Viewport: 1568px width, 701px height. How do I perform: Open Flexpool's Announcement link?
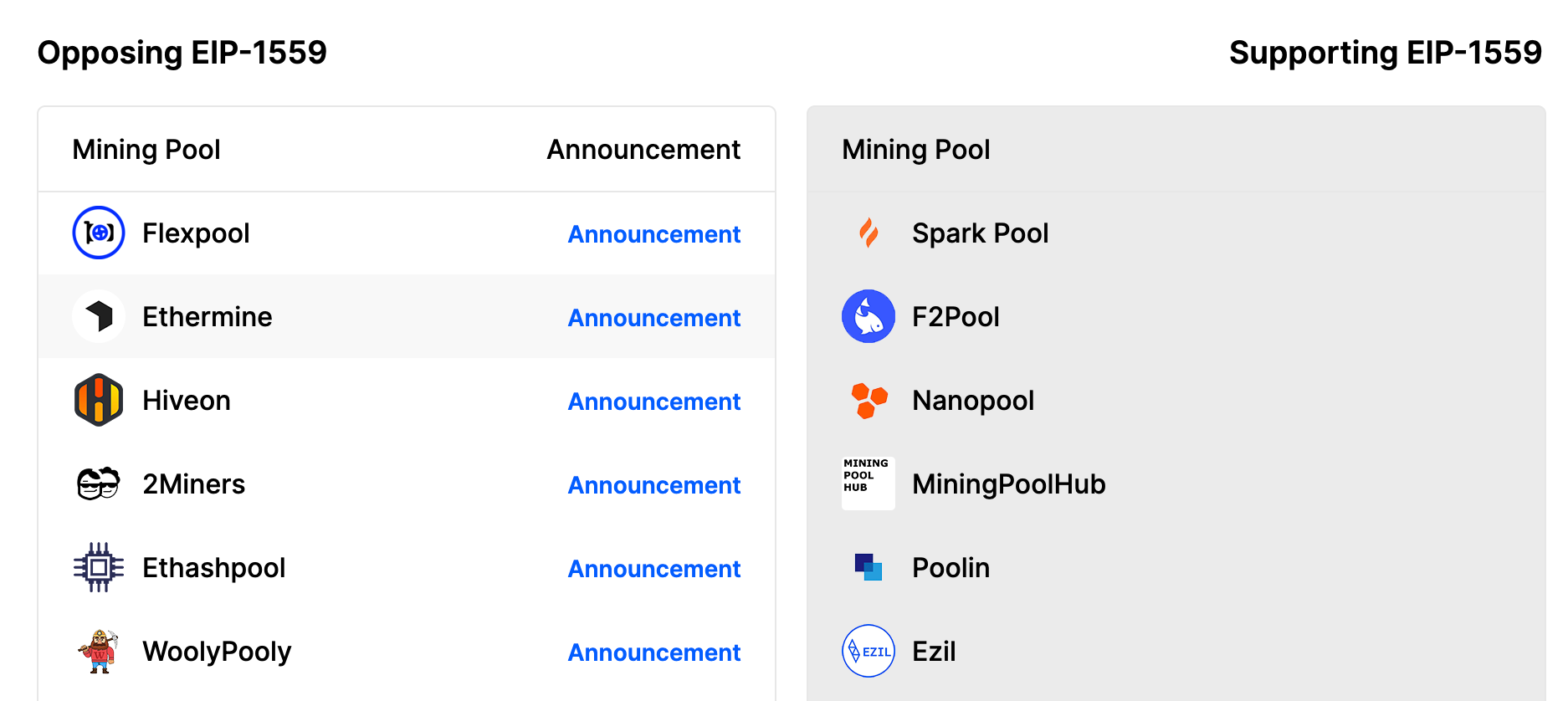(x=654, y=234)
